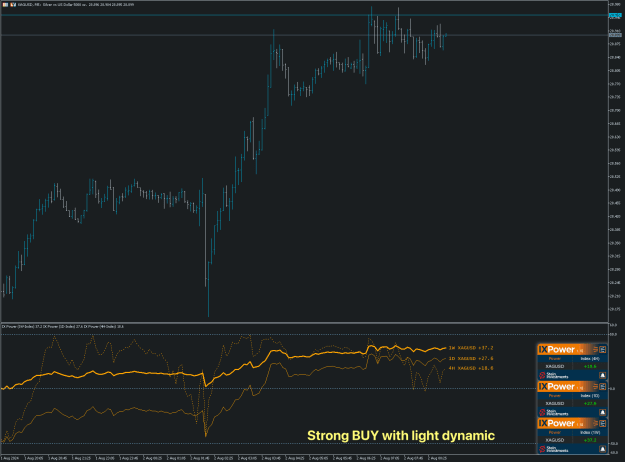625x462 pixels.
Task: Click the Stein Investments logo on the 4H panel
Action: (x=554, y=375)
